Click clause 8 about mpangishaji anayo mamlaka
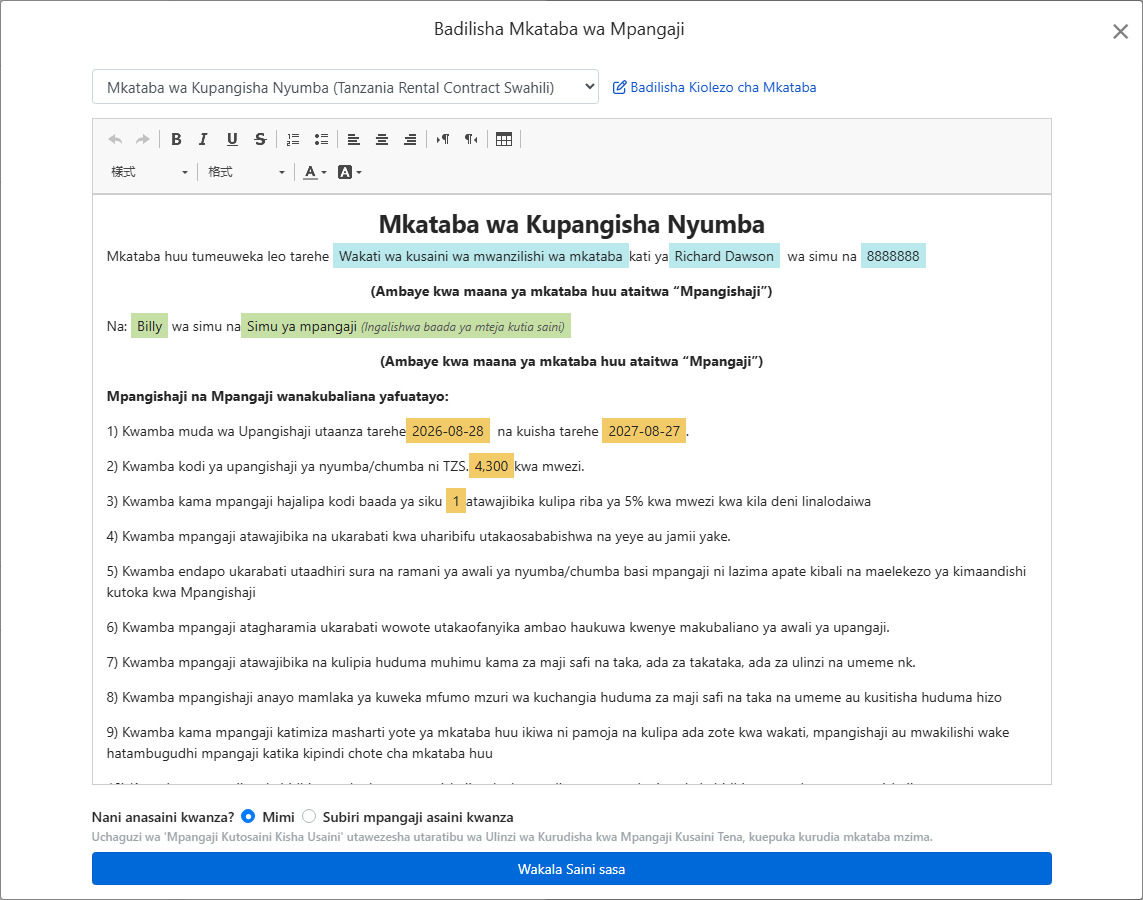The image size is (1143, 900). 554,697
